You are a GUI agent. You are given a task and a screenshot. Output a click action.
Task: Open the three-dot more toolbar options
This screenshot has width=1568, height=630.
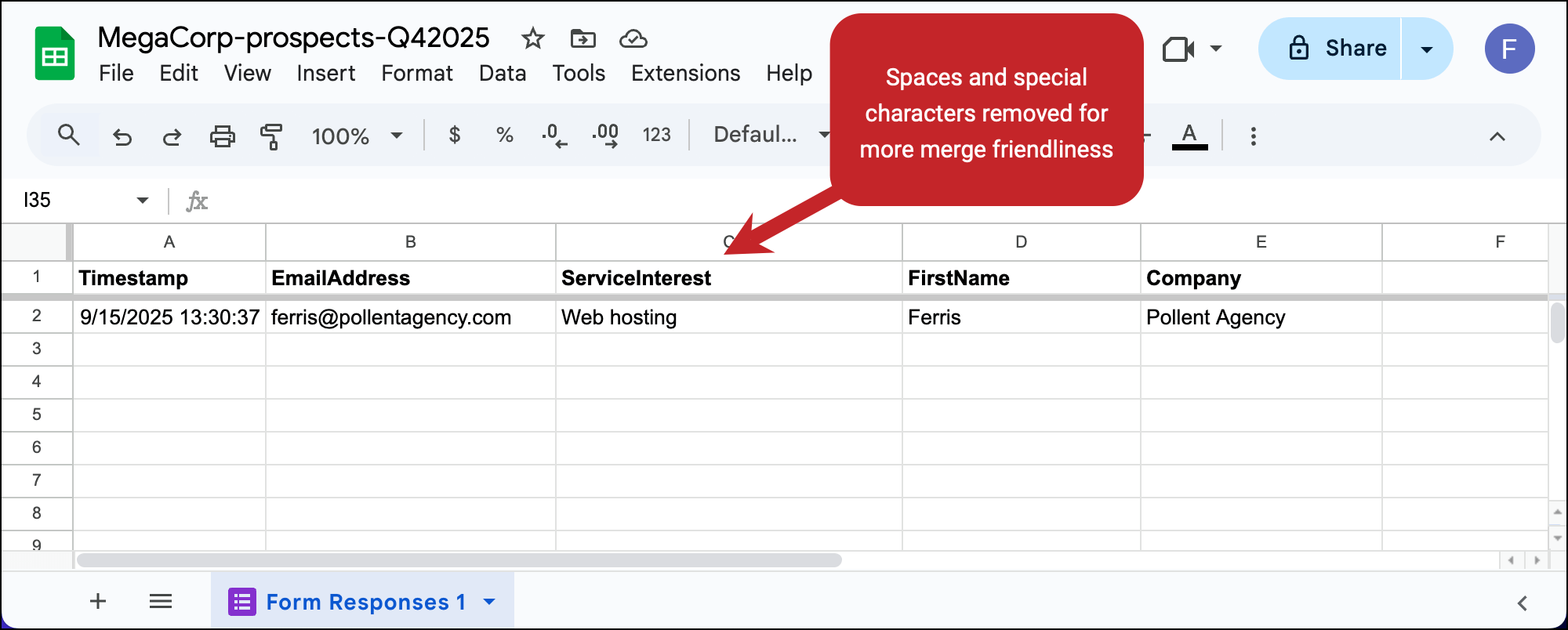1254,136
